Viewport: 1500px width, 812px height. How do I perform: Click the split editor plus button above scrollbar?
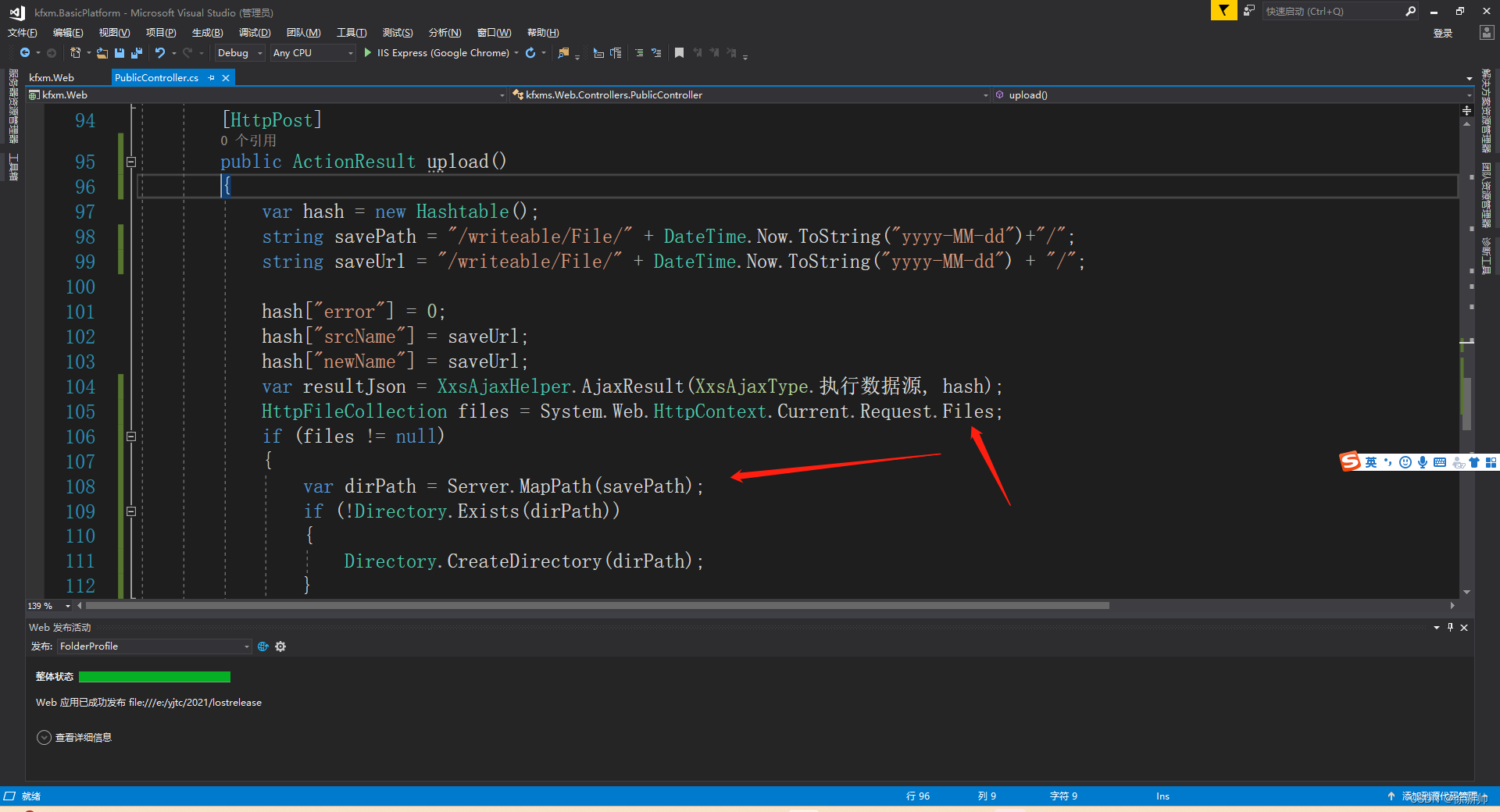[x=1466, y=111]
